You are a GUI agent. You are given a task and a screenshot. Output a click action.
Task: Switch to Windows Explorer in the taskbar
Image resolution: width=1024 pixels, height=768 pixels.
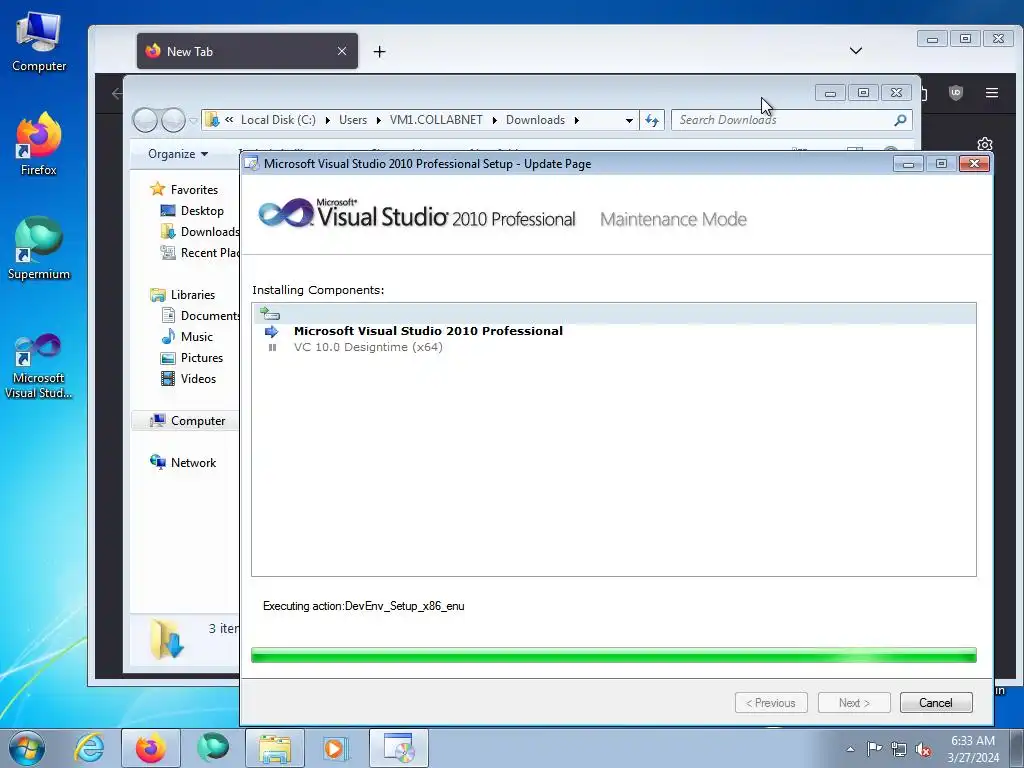click(x=274, y=748)
